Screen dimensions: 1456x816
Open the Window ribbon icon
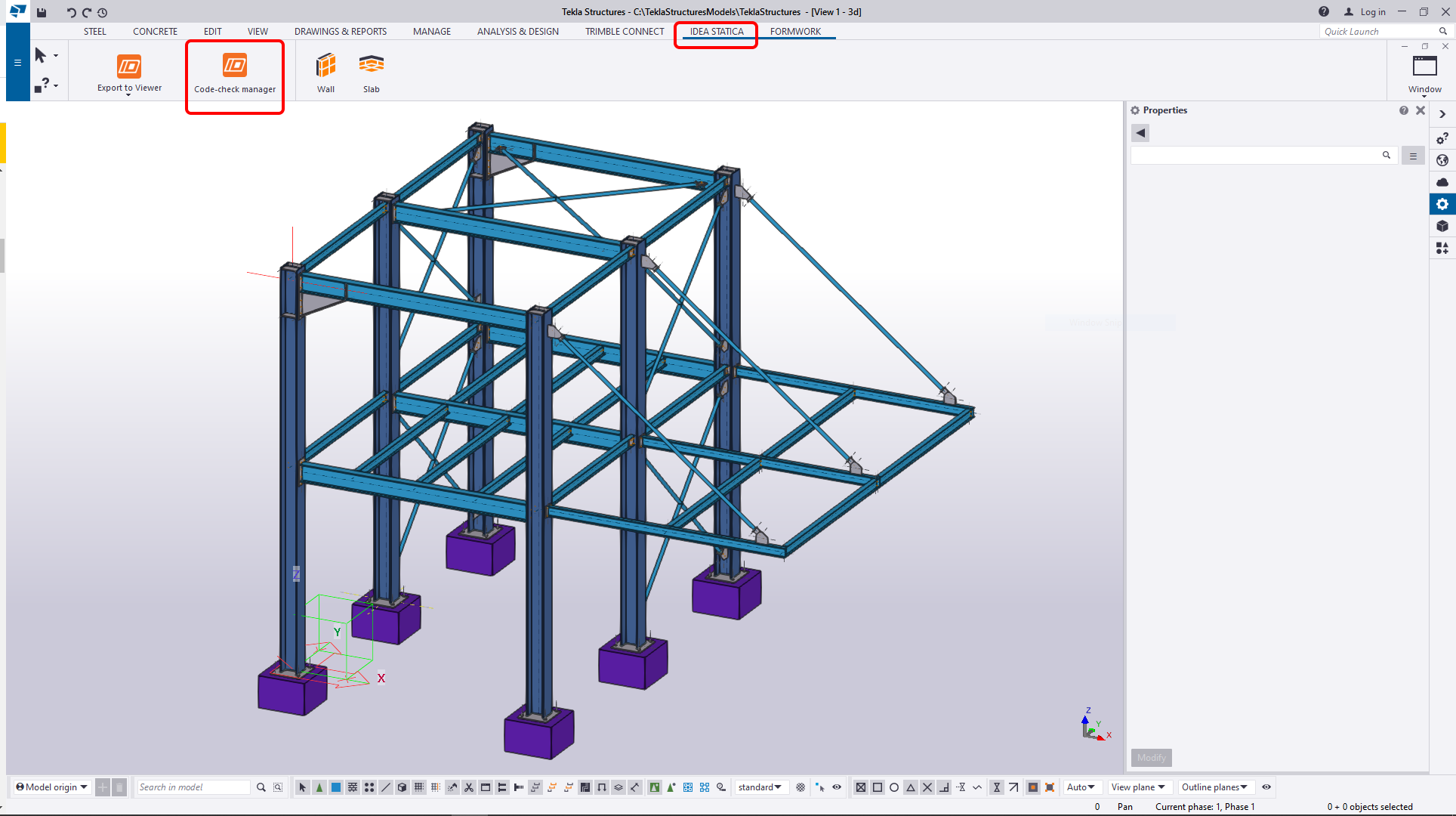pyautogui.click(x=1424, y=67)
